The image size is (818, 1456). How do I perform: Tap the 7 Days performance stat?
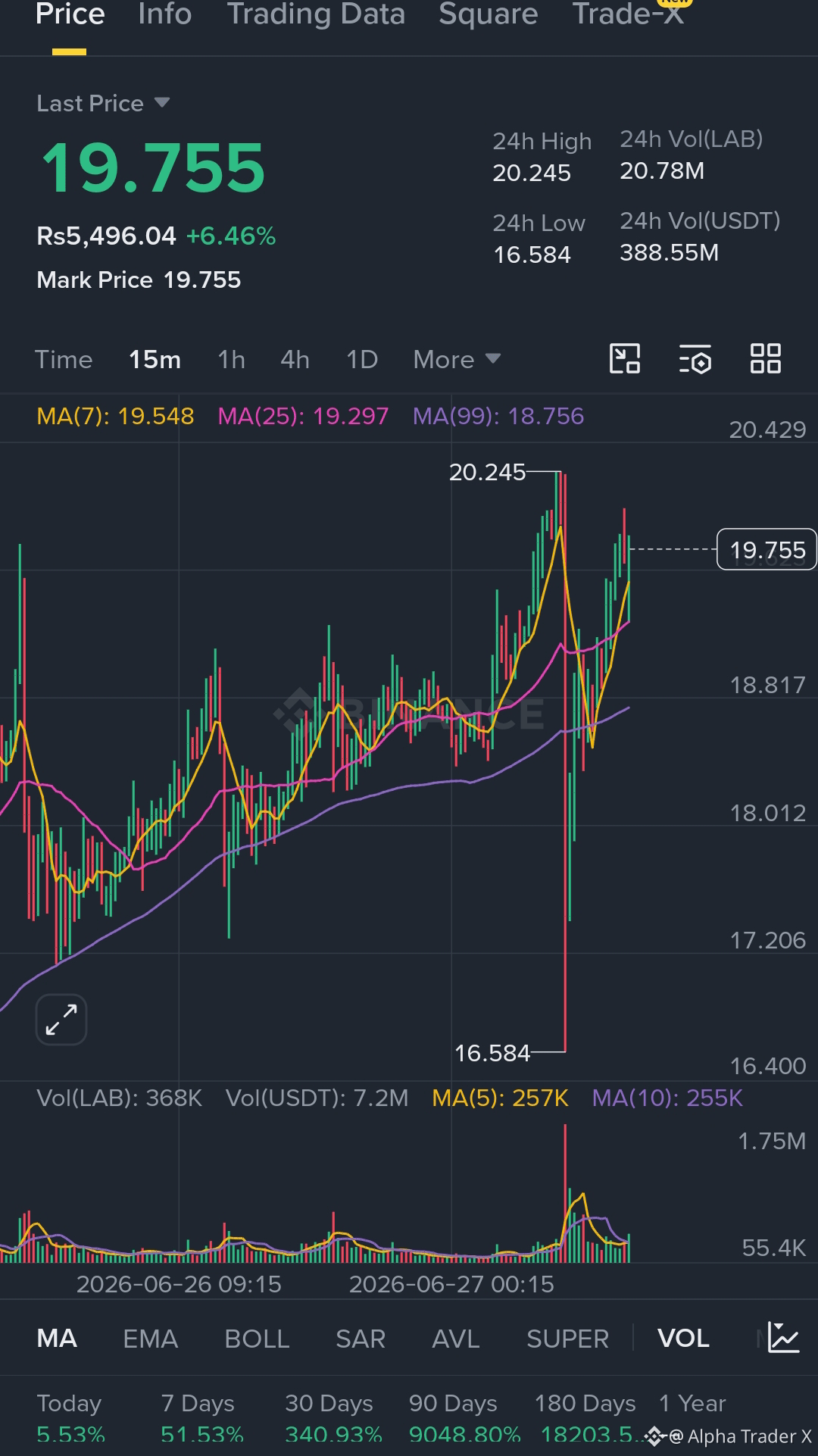[x=201, y=1418]
